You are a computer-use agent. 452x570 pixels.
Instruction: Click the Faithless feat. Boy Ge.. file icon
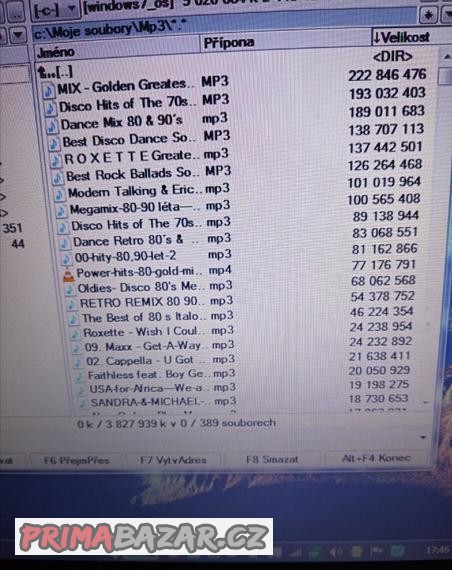click(x=80, y=376)
